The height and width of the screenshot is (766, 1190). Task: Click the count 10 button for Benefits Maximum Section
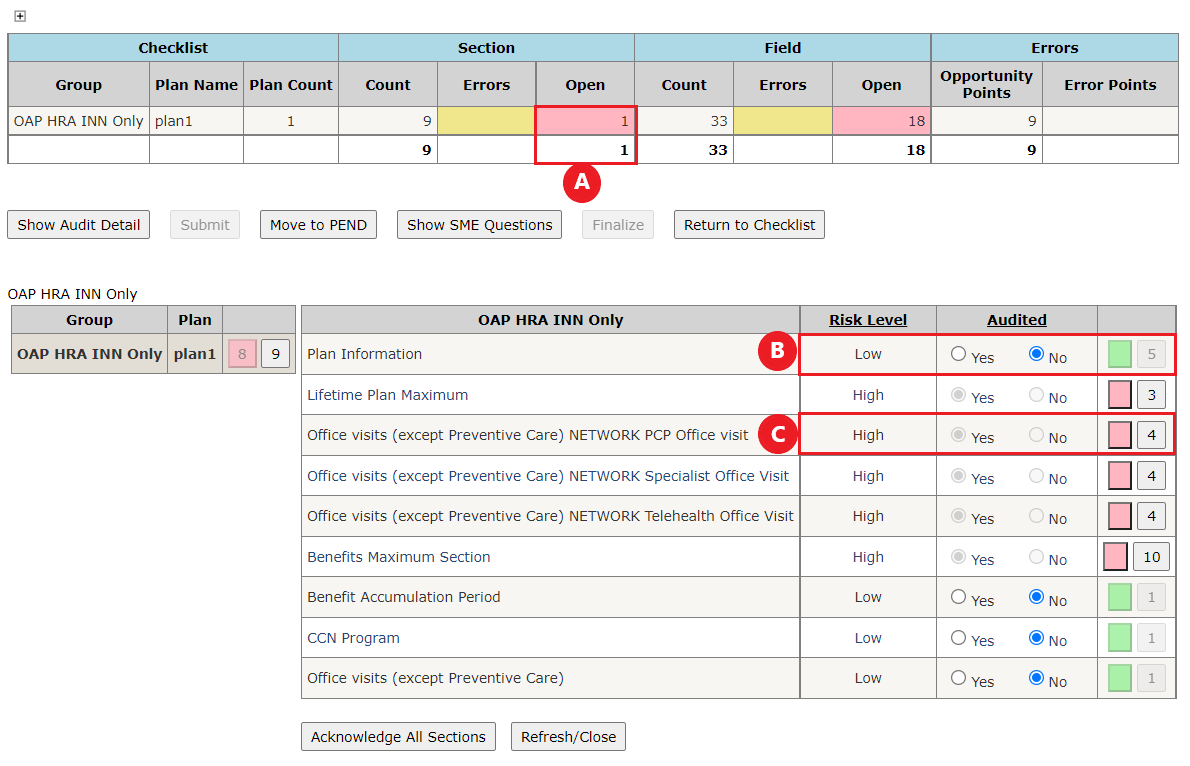(1151, 556)
